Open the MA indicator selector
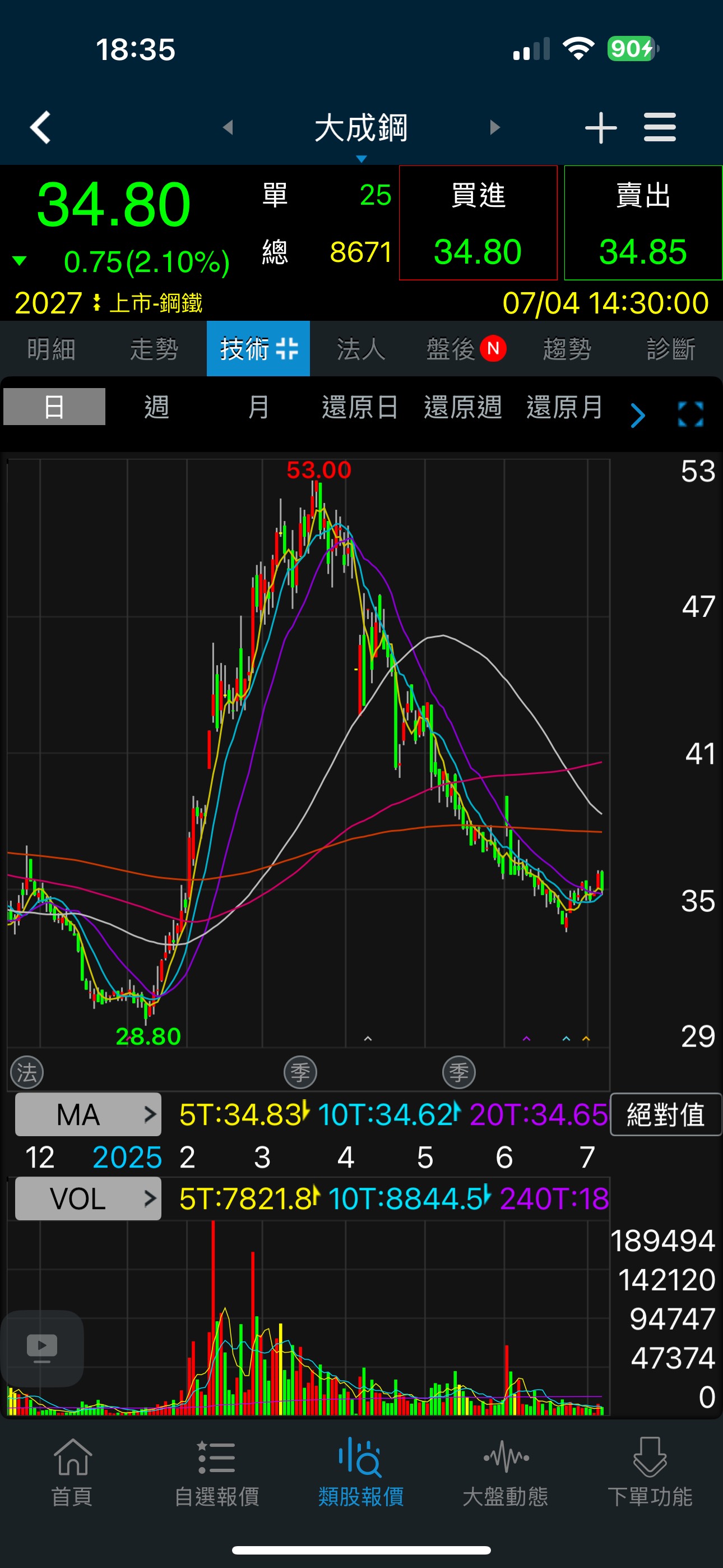723x1568 pixels. coord(88,1114)
